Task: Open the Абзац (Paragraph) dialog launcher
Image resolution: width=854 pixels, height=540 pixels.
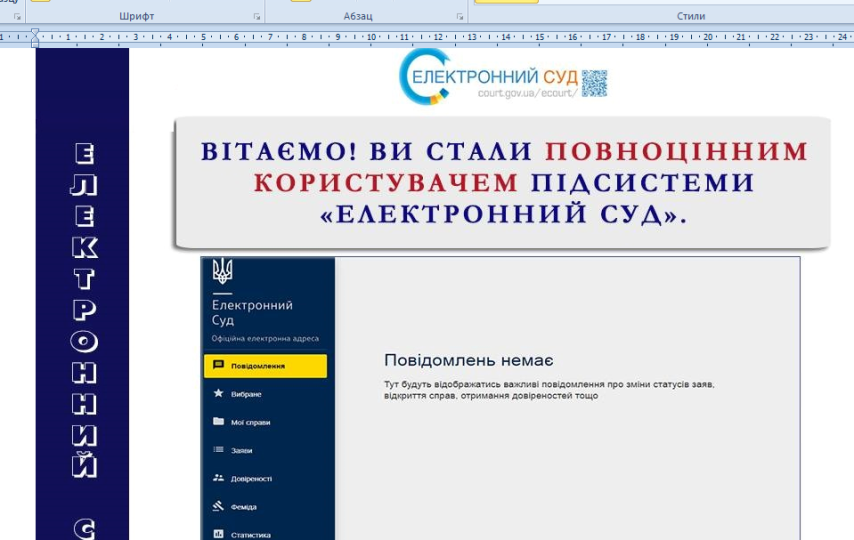Action: coord(460,17)
